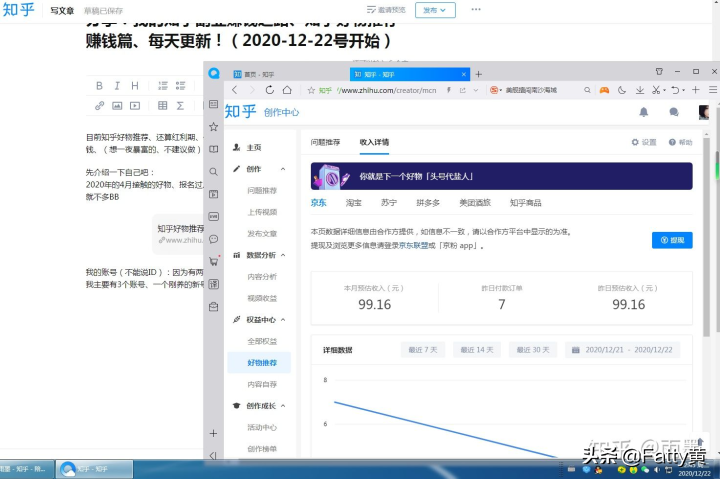Toggle bold formatting in Zhihu editor
Screen dimensions: 720x479
click(99, 85)
